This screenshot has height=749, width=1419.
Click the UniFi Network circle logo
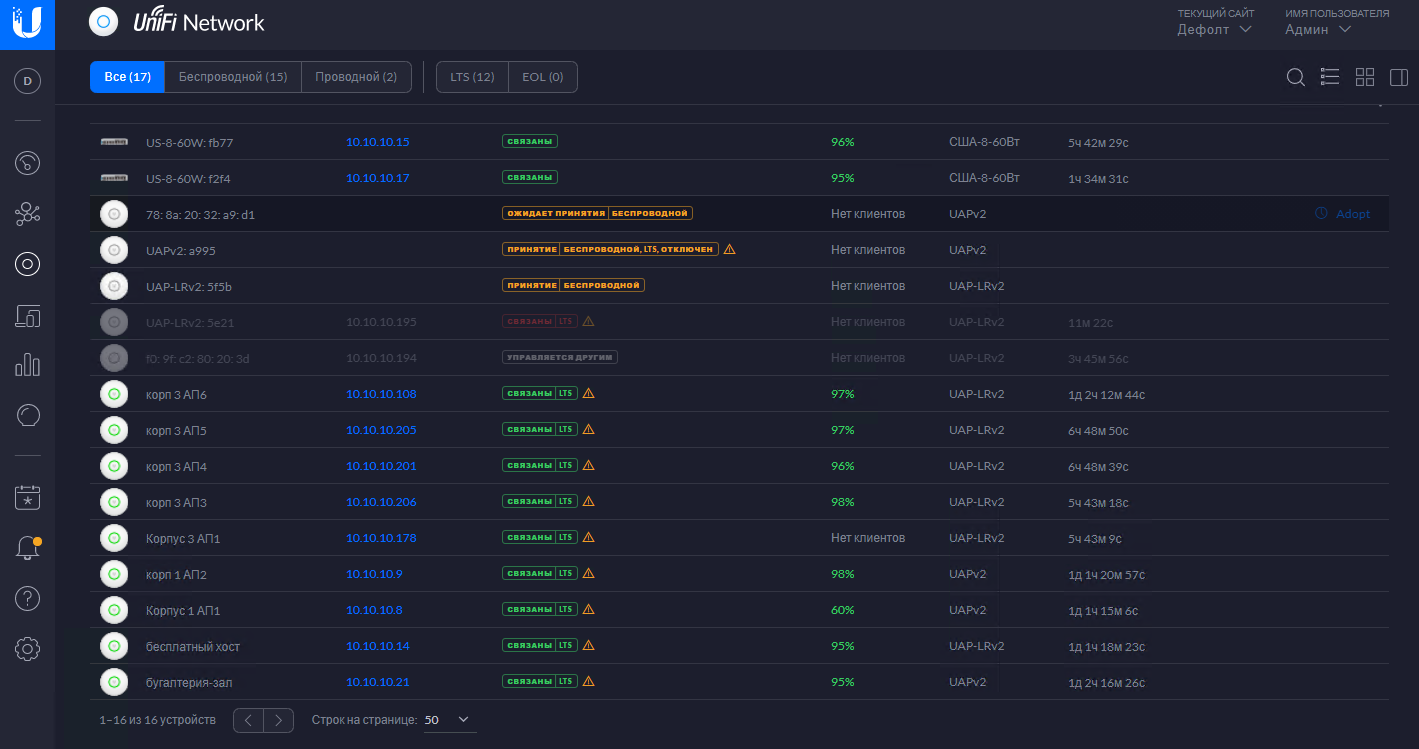pyautogui.click(x=103, y=21)
